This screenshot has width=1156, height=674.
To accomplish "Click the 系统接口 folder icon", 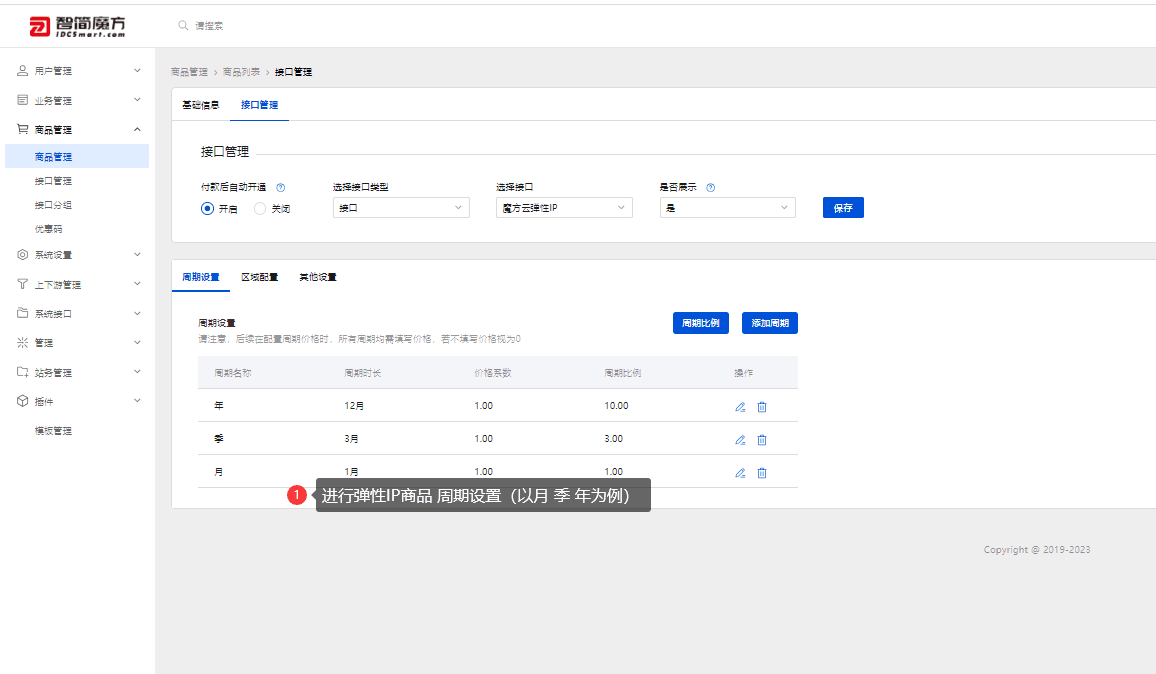I will point(22,313).
